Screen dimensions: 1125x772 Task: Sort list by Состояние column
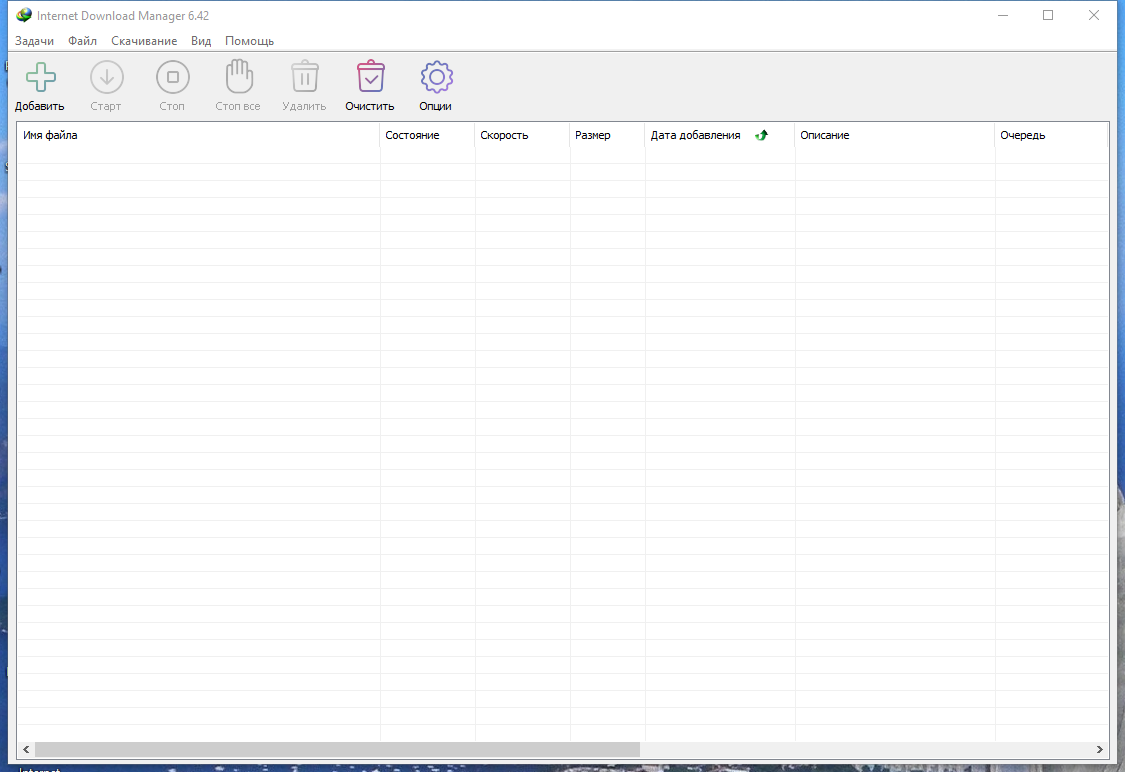[427, 135]
